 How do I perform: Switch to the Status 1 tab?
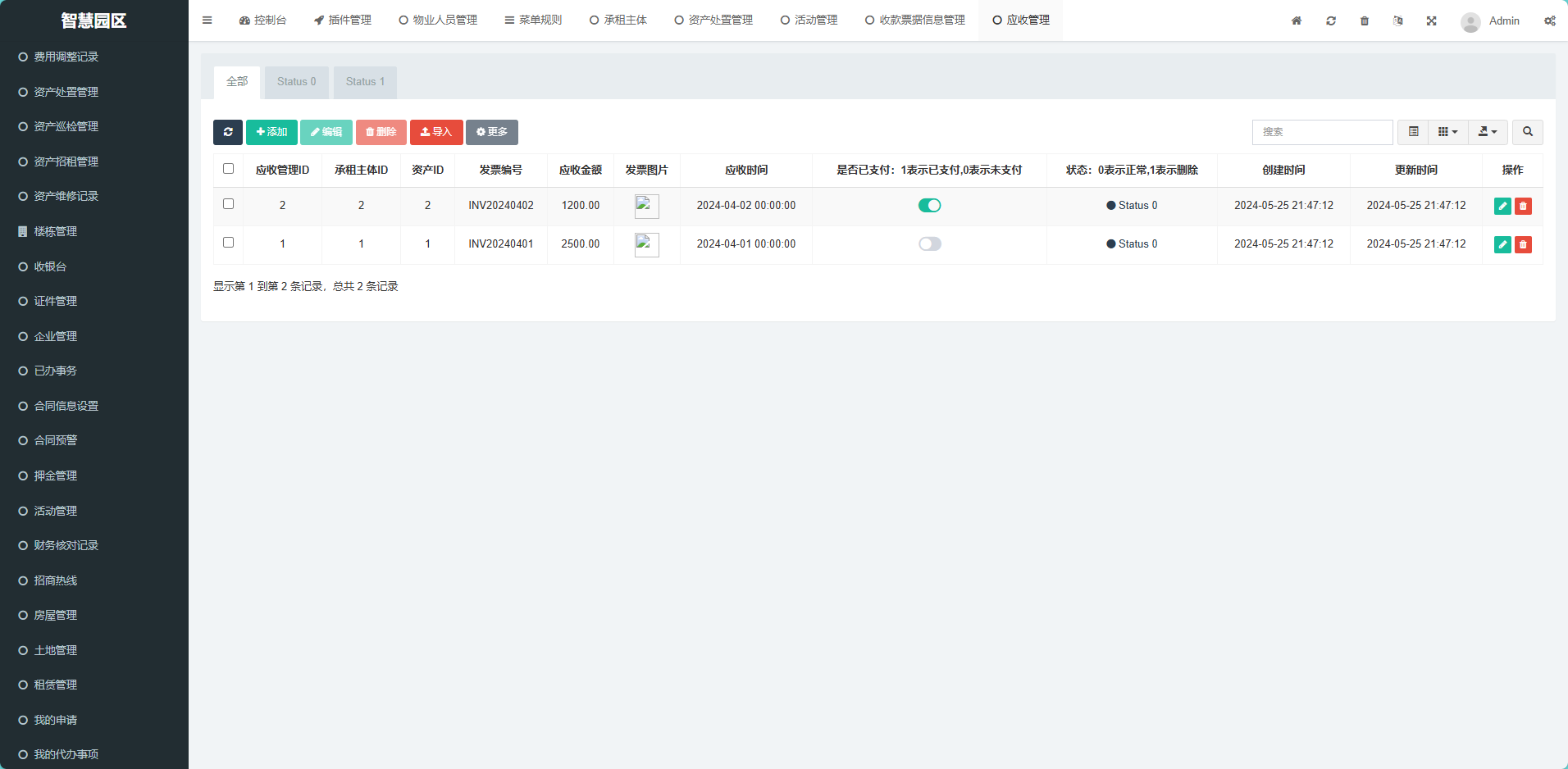tap(365, 82)
